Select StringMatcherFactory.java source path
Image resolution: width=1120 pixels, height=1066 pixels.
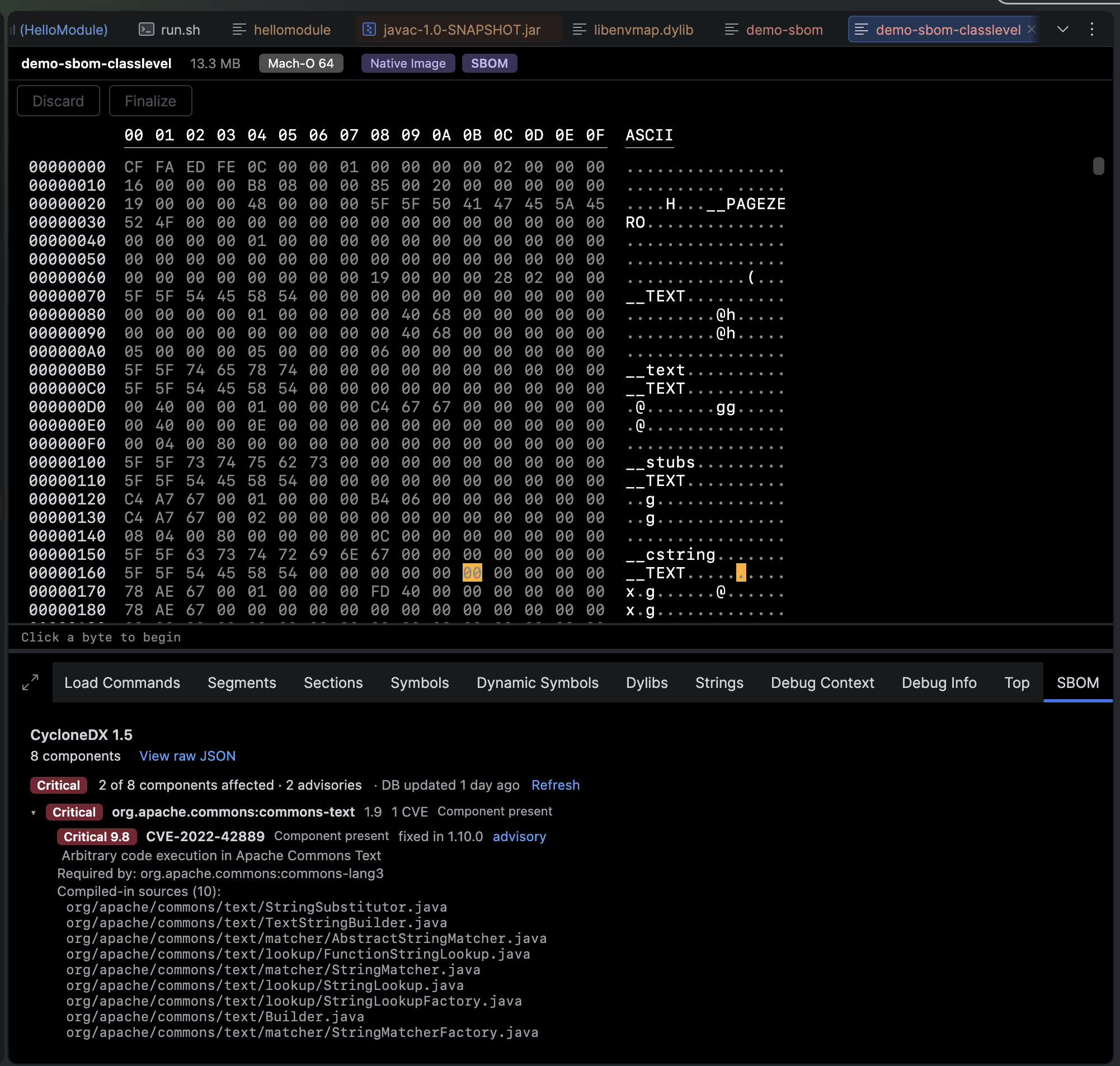302,1032
